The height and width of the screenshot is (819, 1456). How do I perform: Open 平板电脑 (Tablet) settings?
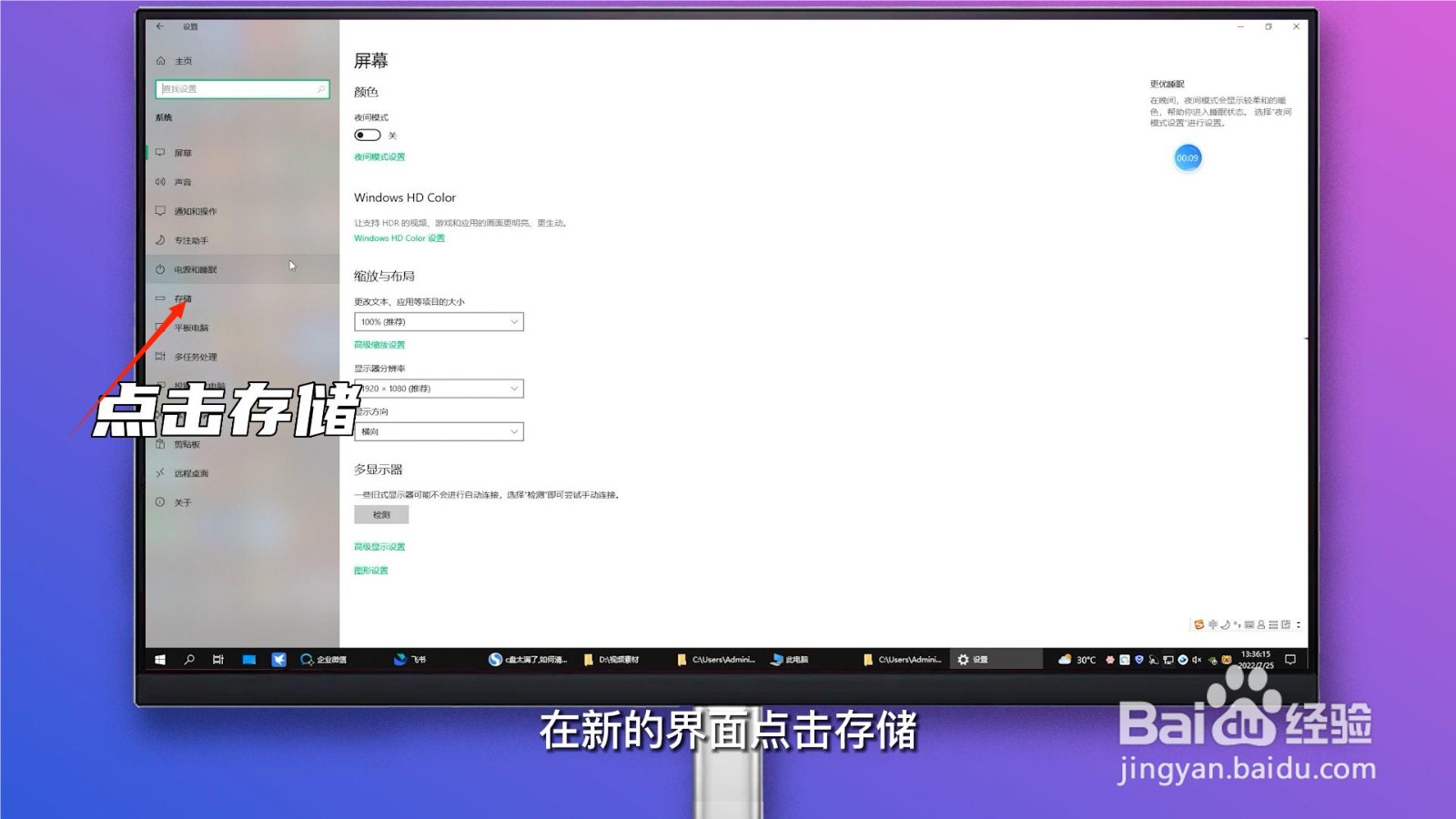190,327
